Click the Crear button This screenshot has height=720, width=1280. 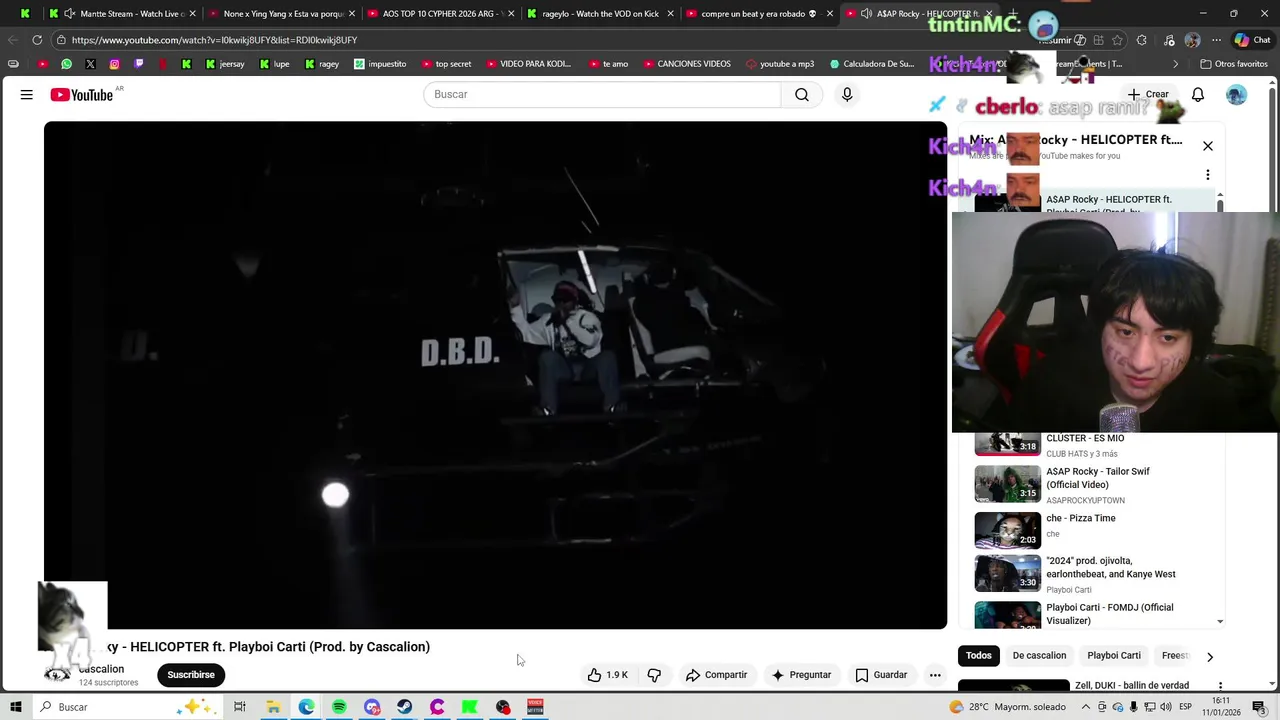click(x=1148, y=94)
